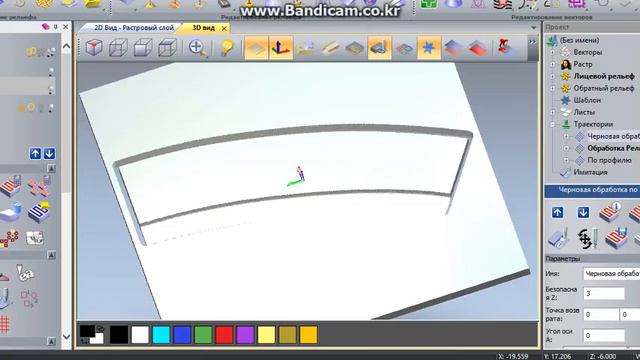Toggle the blue star relief button
Viewport: 640px width, 360px height.
[x=429, y=48]
